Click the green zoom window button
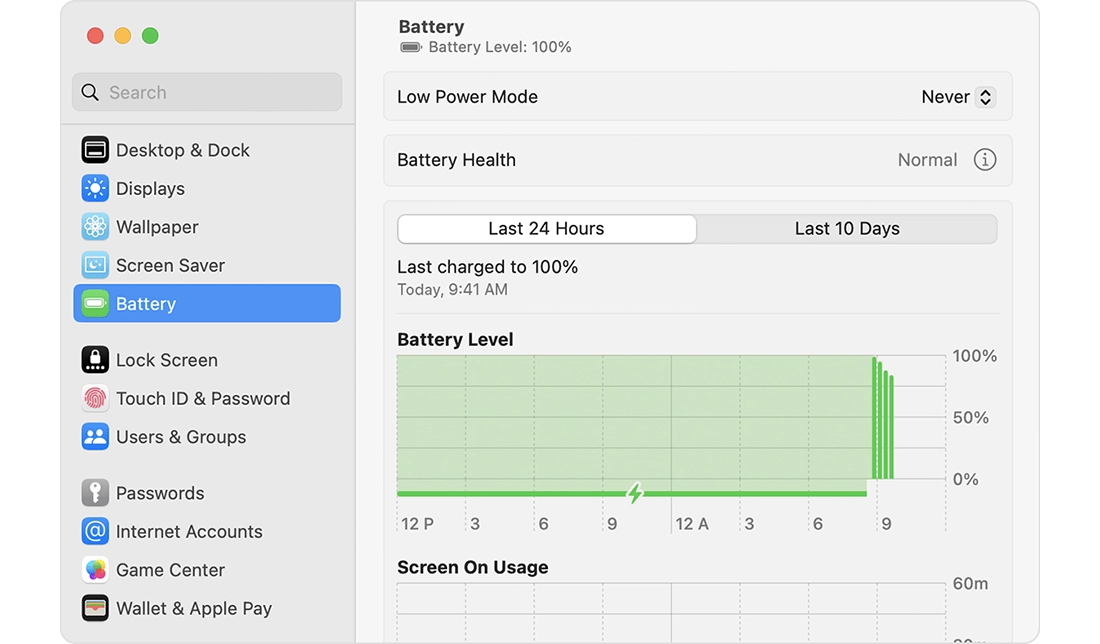1100x644 pixels. coord(150,36)
